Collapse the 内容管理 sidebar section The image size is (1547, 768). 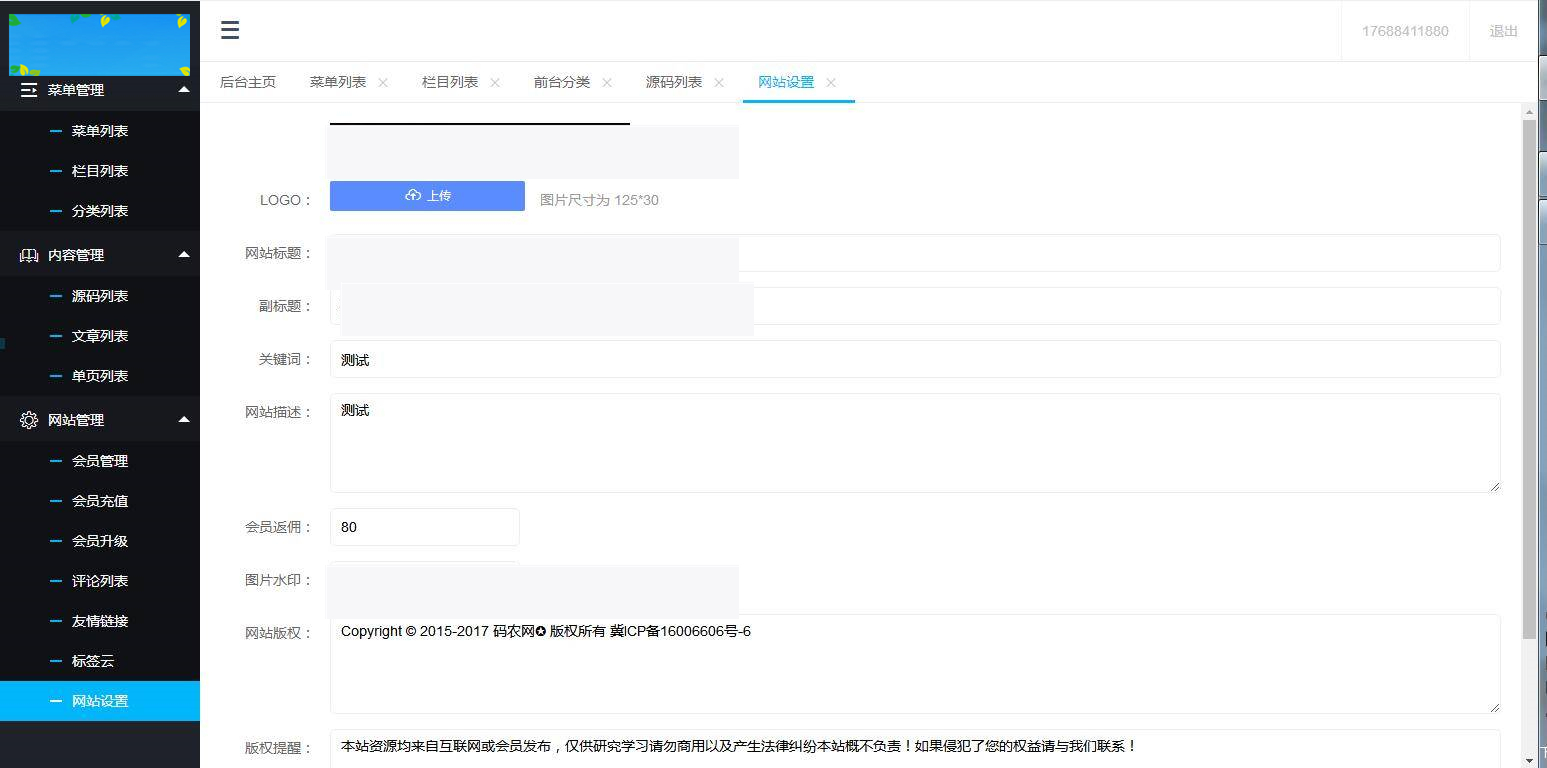184,255
